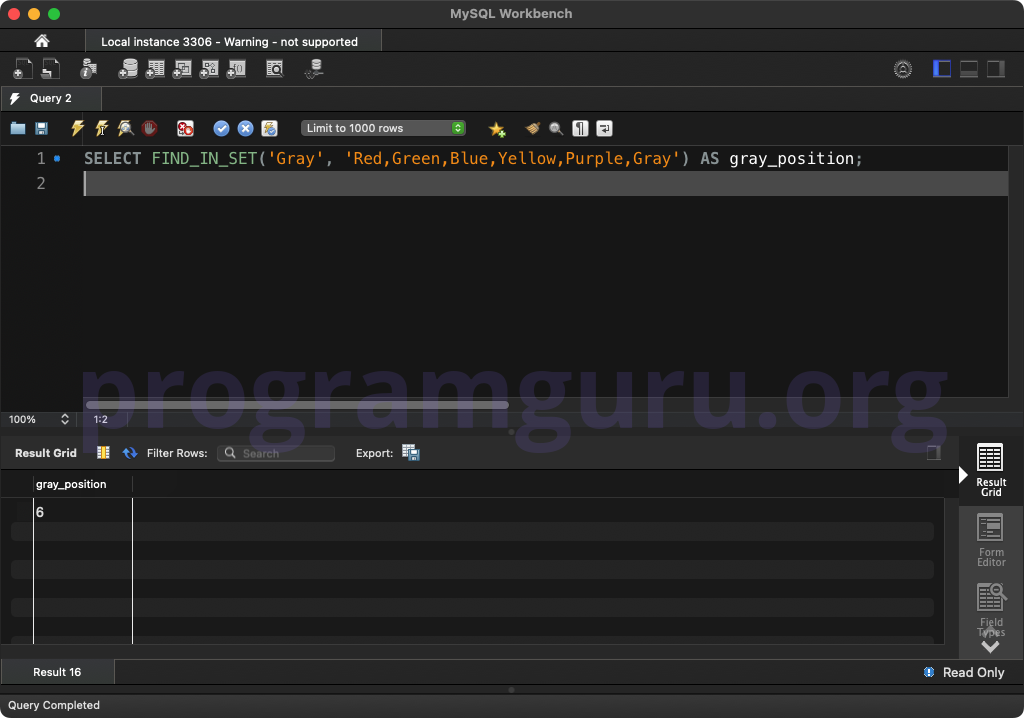Commit the current transaction

(x=221, y=128)
